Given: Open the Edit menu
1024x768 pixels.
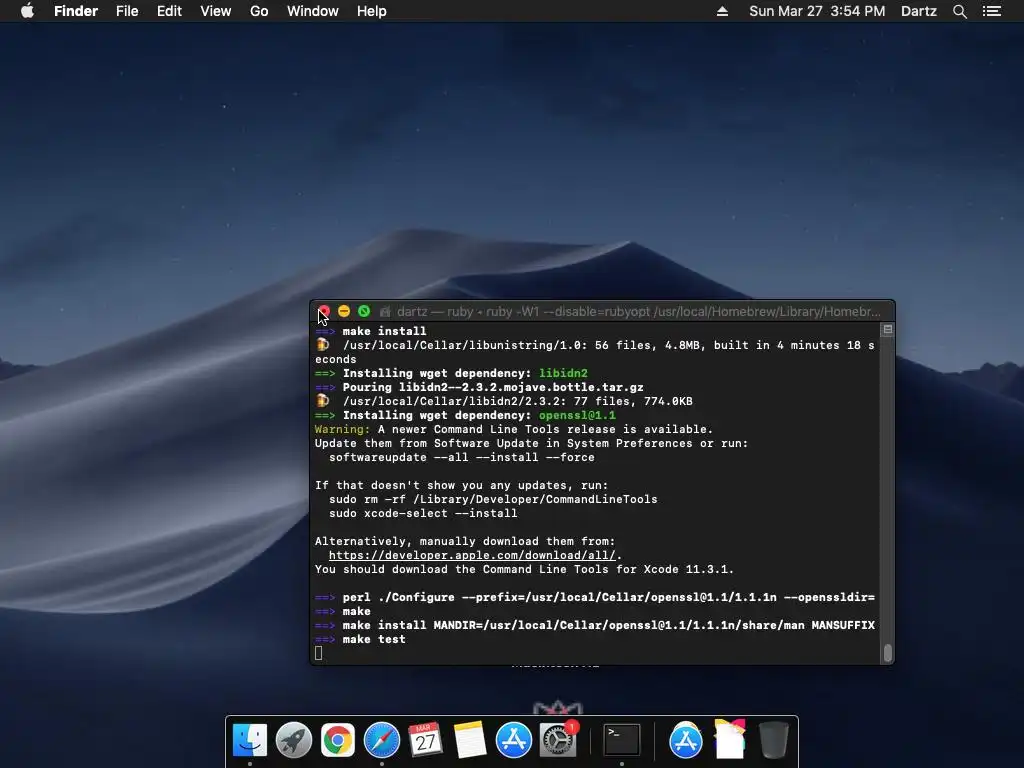Looking at the screenshot, I should (x=169, y=11).
